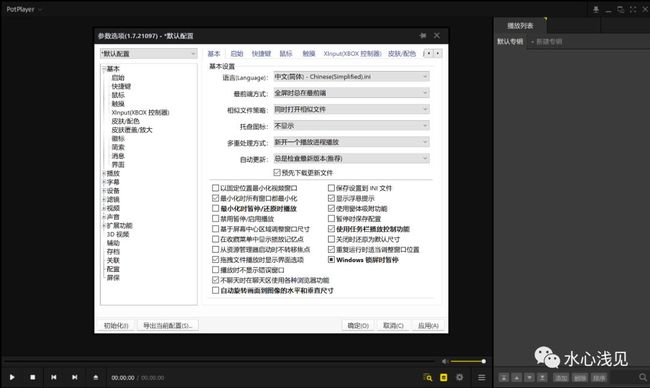This screenshot has width=650, height=388.
Task: Search the playlist with the magnifier icon
Action: (x=643, y=377)
